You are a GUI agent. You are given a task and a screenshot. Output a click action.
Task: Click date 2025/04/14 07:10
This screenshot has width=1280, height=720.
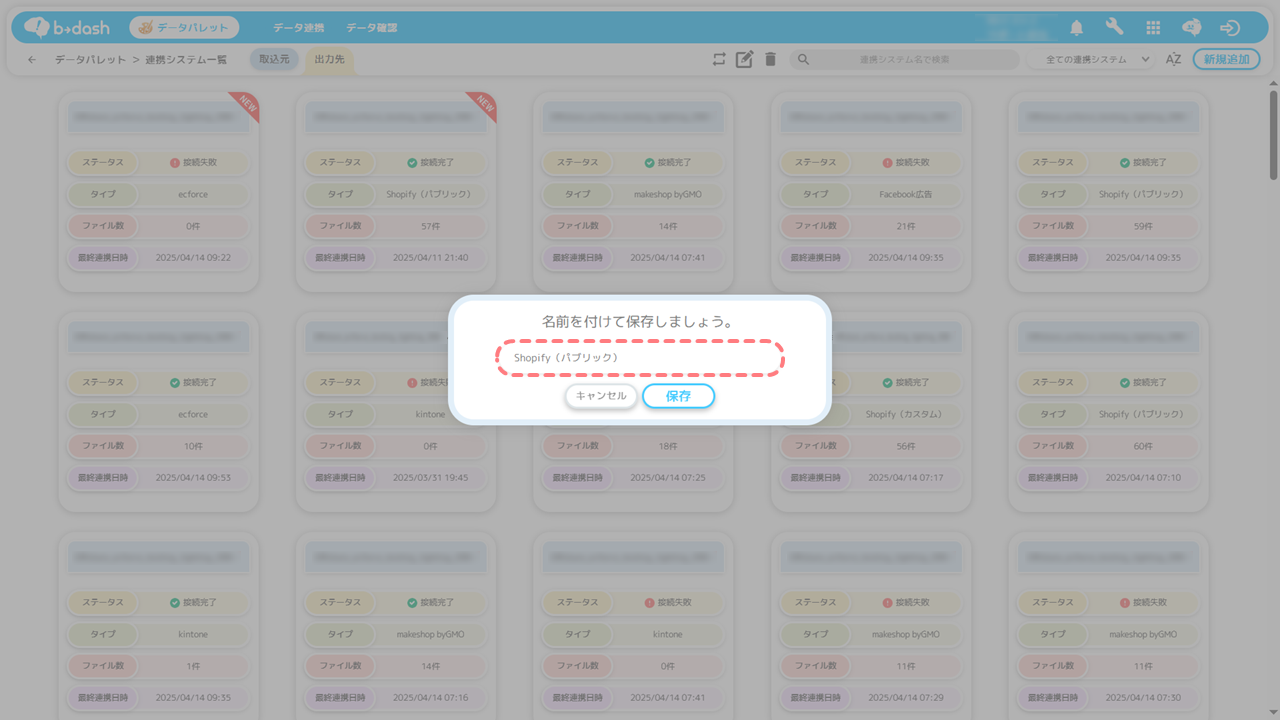pos(1143,478)
